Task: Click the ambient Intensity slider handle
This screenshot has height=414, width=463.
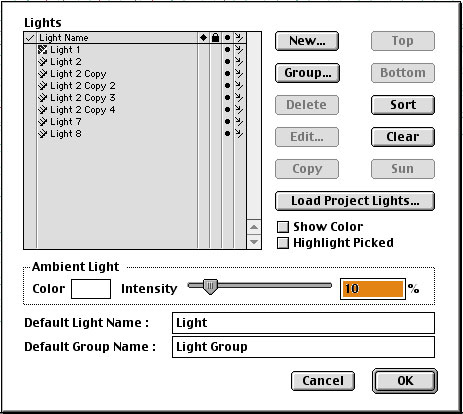Action: point(210,286)
